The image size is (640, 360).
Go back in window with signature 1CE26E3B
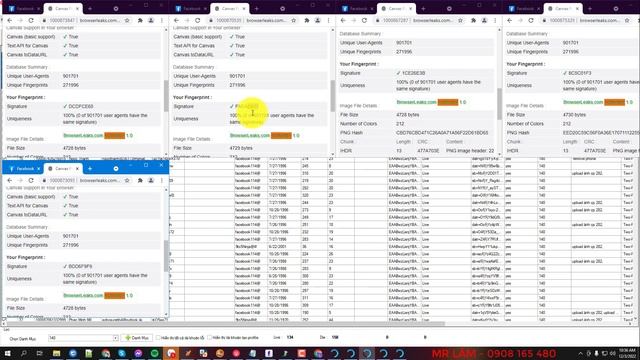pyautogui.click(x=343, y=20)
